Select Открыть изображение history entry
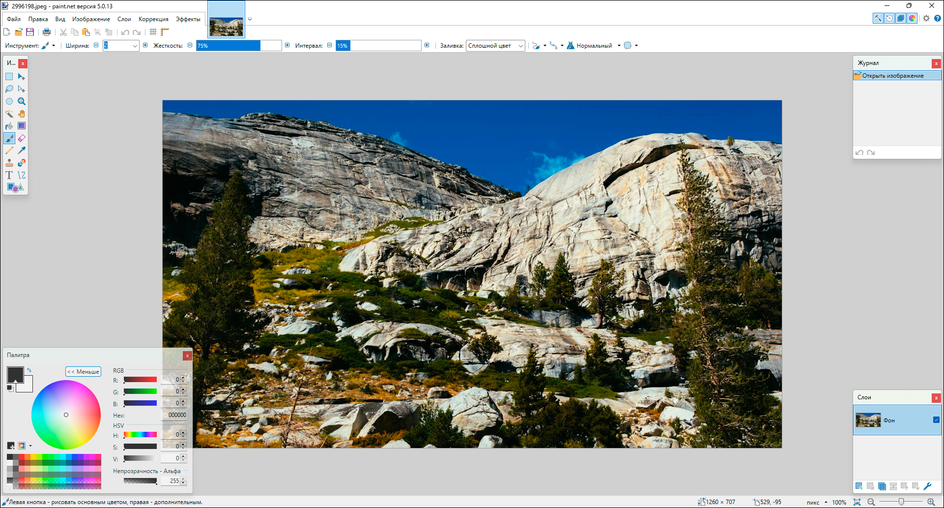The width and height of the screenshot is (944, 508). click(896, 75)
